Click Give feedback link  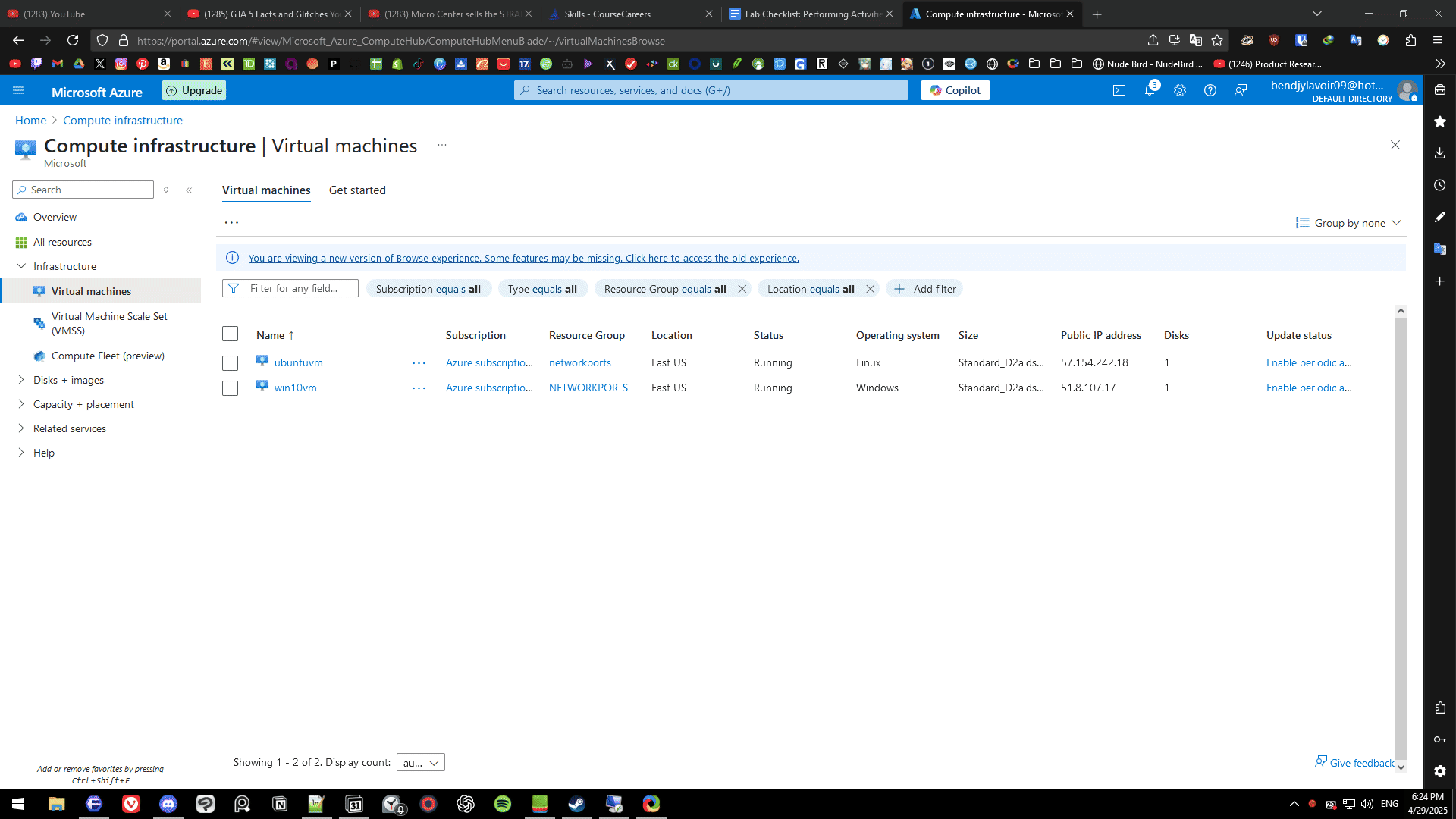tap(1354, 763)
